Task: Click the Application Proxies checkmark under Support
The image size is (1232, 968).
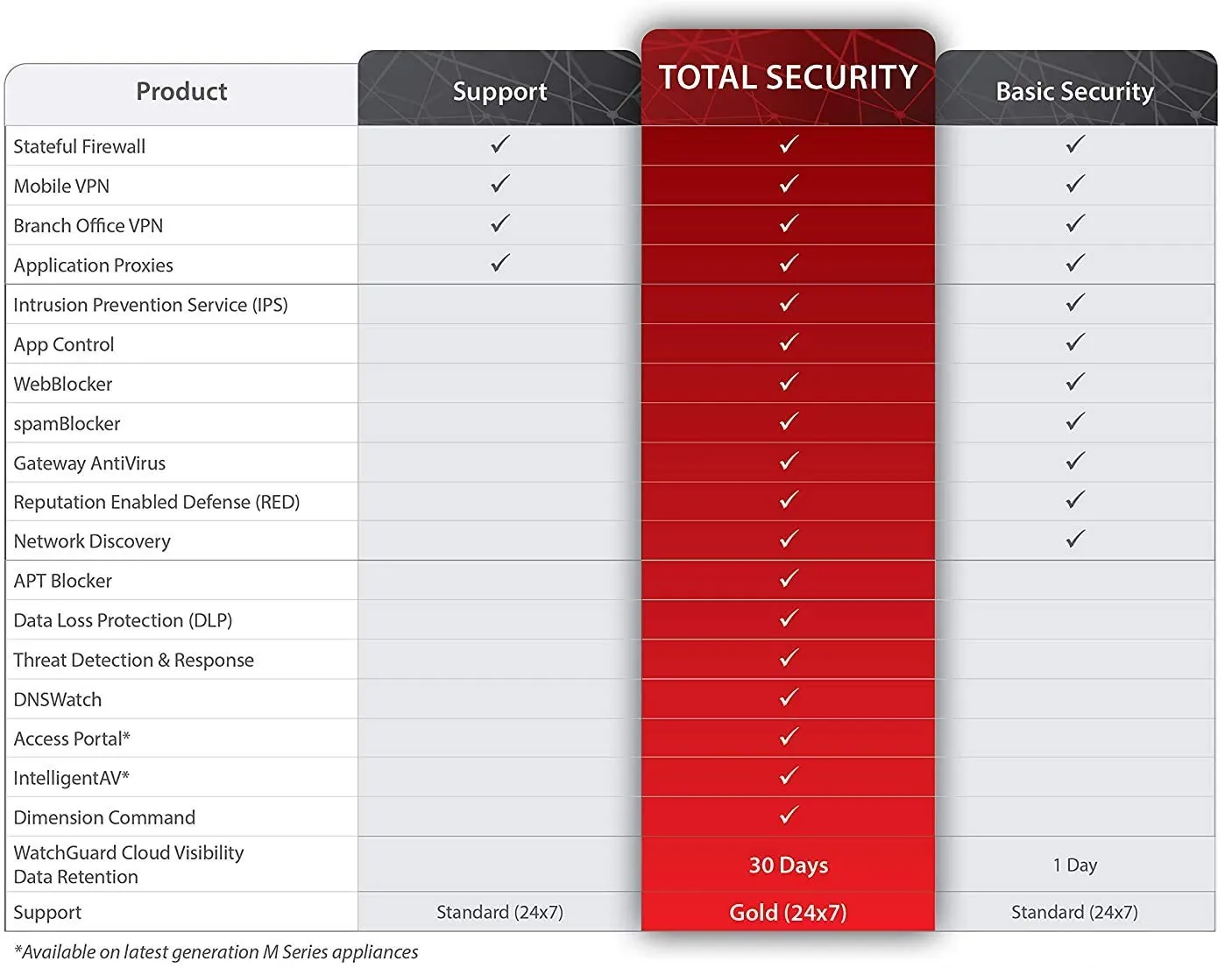Action: tap(499, 263)
